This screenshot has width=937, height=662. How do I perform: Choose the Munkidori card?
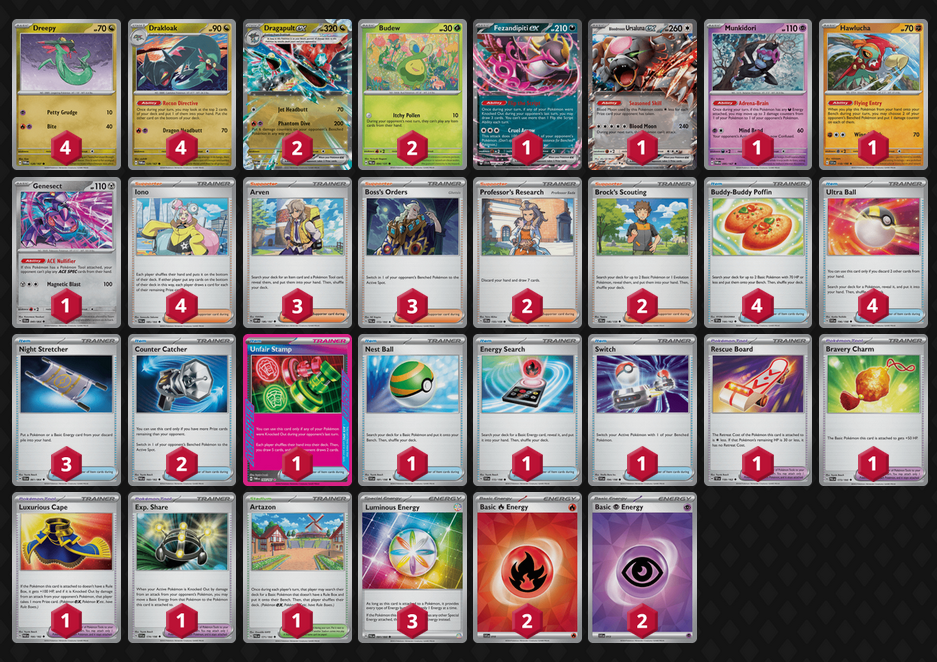pyautogui.click(x=757, y=94)
